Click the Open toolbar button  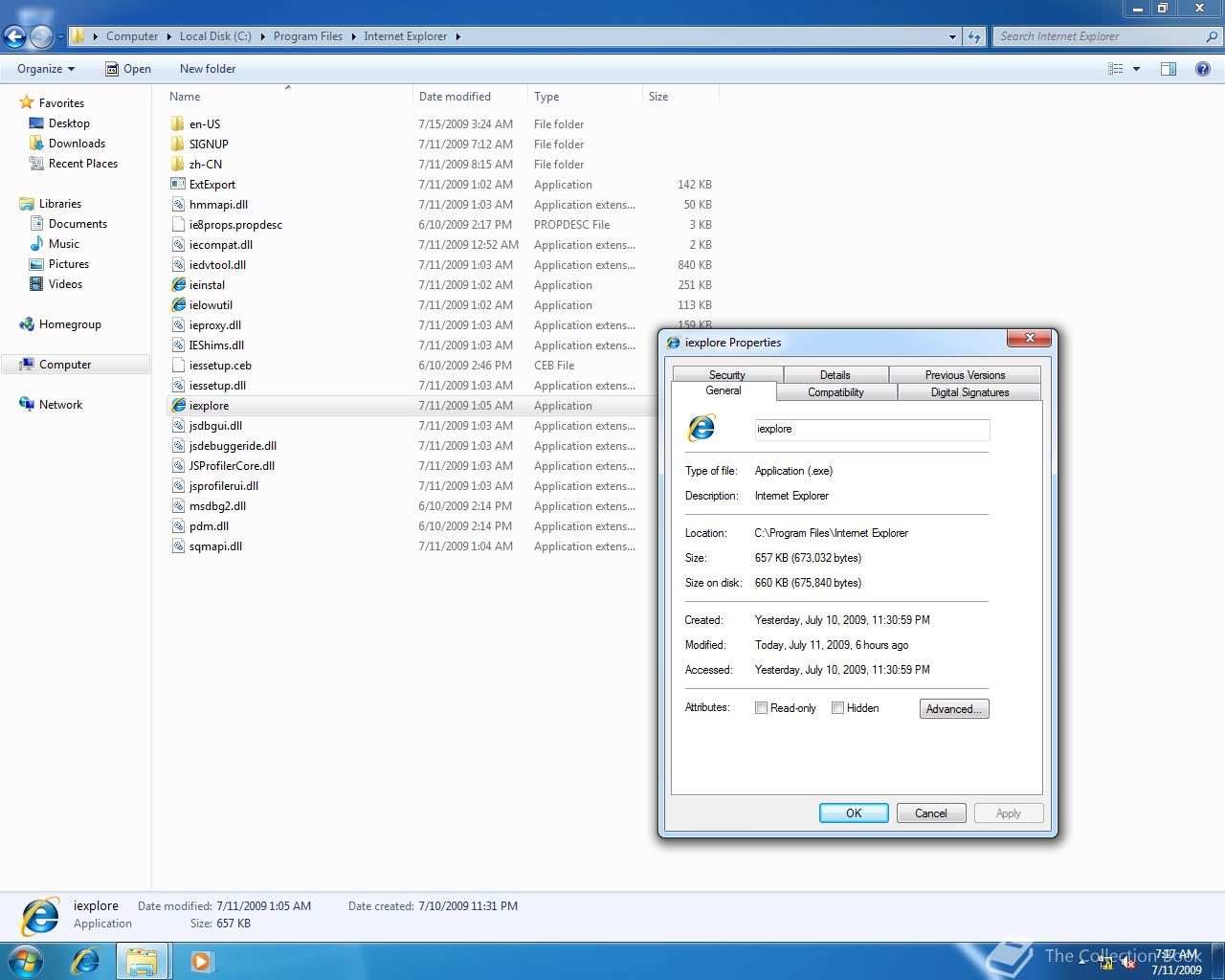click(128, 69)
